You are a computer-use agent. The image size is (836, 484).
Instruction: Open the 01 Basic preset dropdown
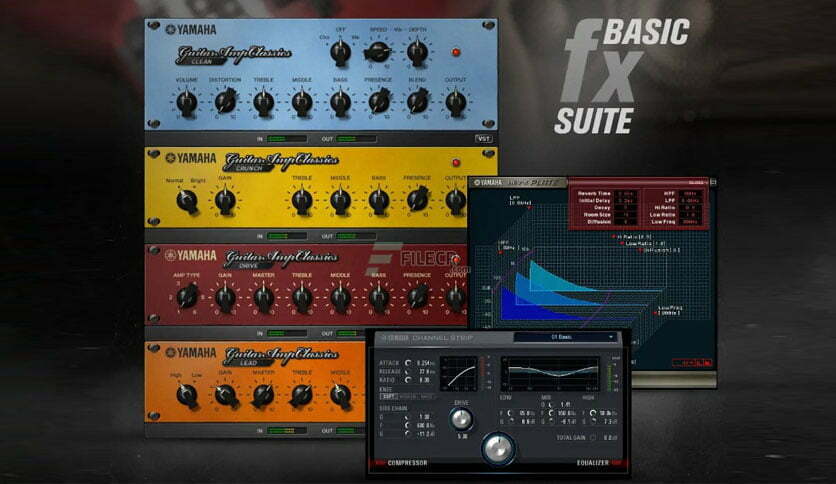point(567,337)
